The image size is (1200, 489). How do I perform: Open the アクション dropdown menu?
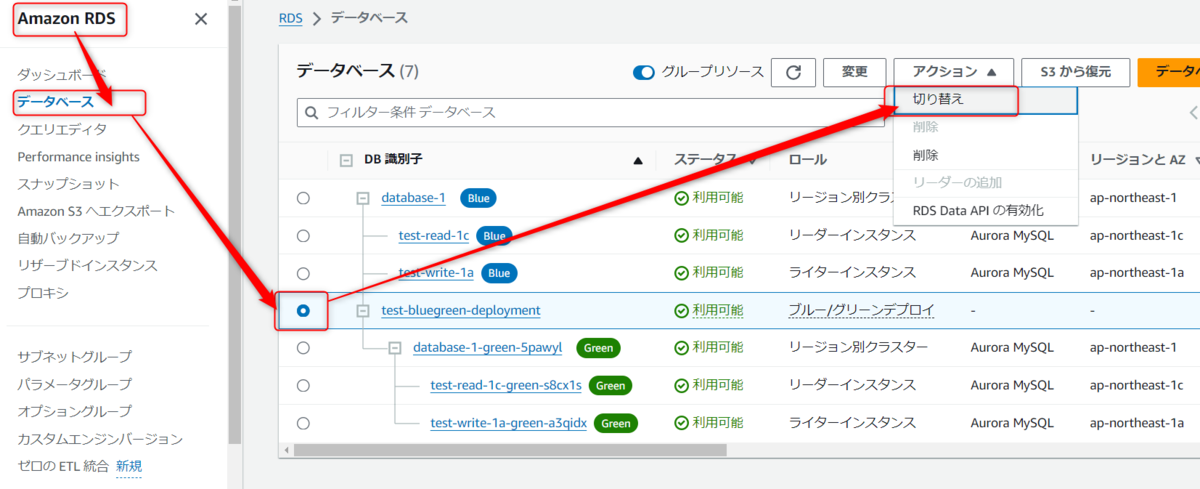(954, 72)
